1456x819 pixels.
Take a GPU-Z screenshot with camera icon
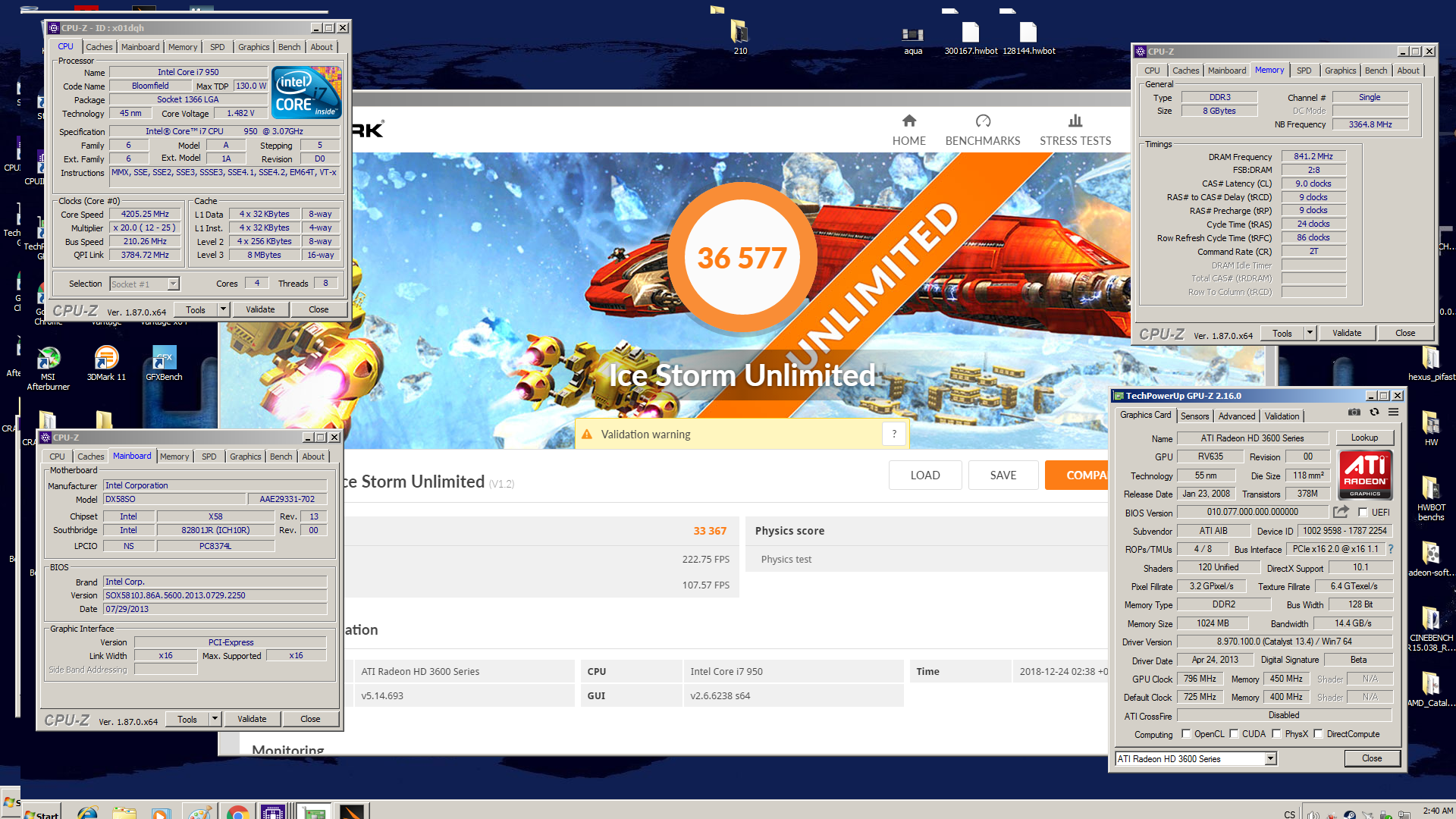point(1354,413)
